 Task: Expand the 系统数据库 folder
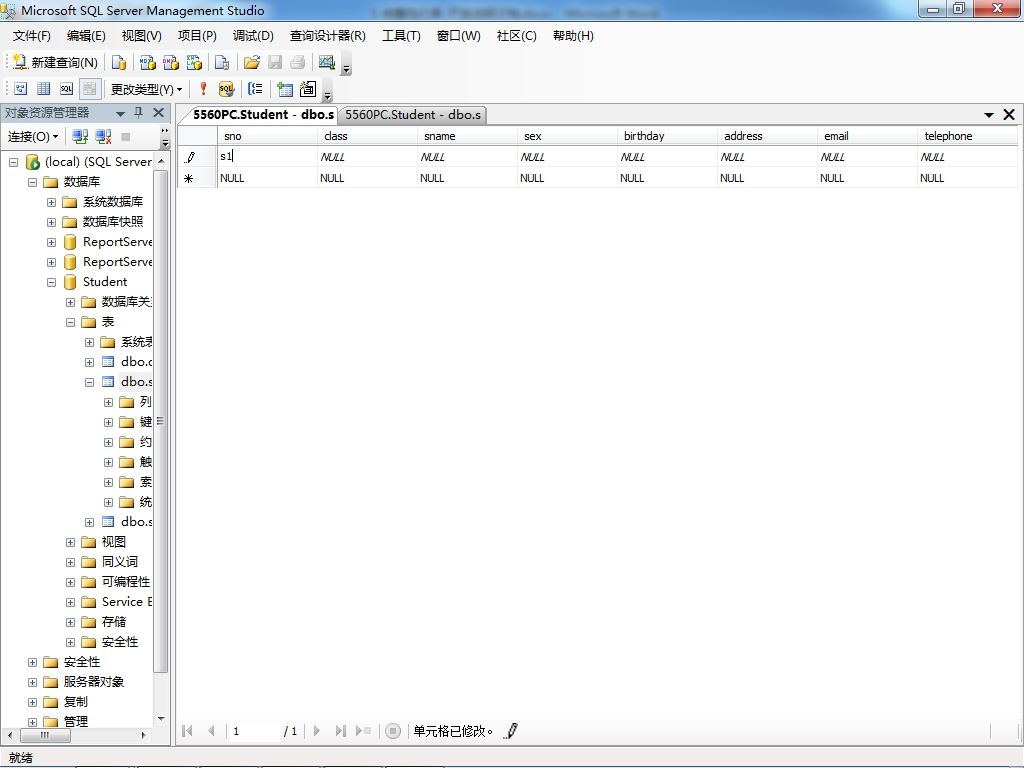tap(51, 202)
